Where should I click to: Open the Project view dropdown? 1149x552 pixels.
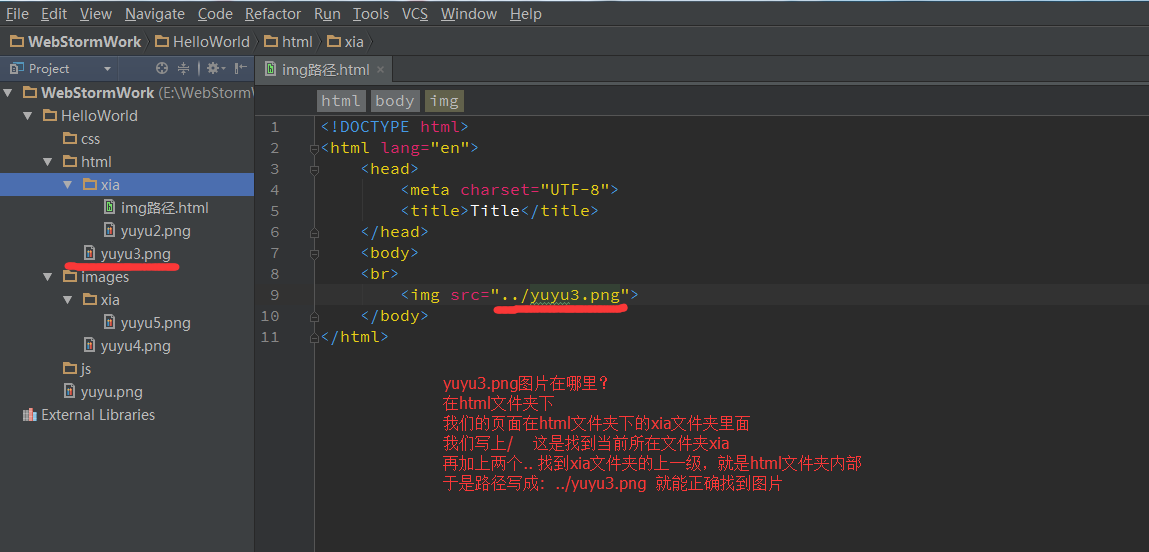click(107, 69)
